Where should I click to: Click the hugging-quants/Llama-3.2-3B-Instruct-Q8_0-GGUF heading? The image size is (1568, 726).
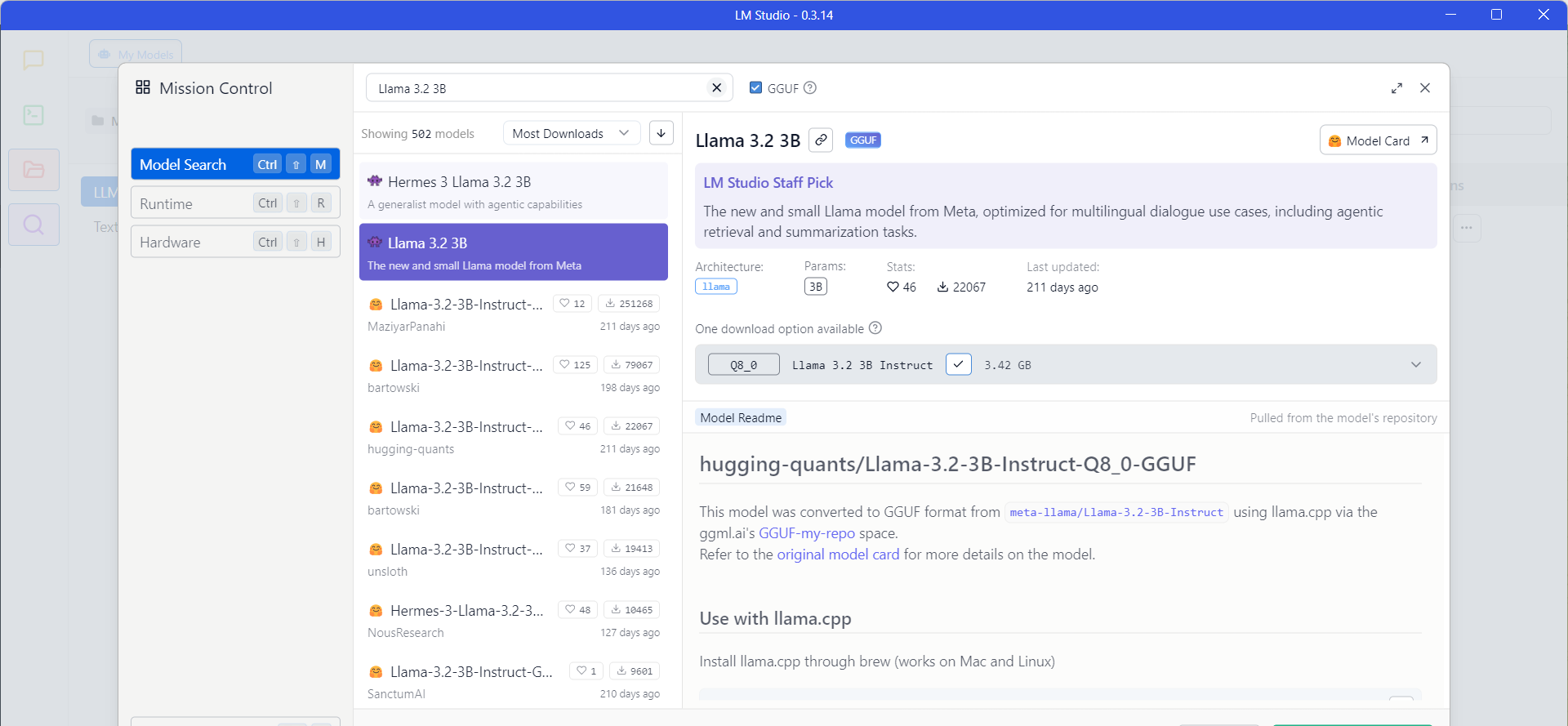pyautogui.click(x=947, y=464)
